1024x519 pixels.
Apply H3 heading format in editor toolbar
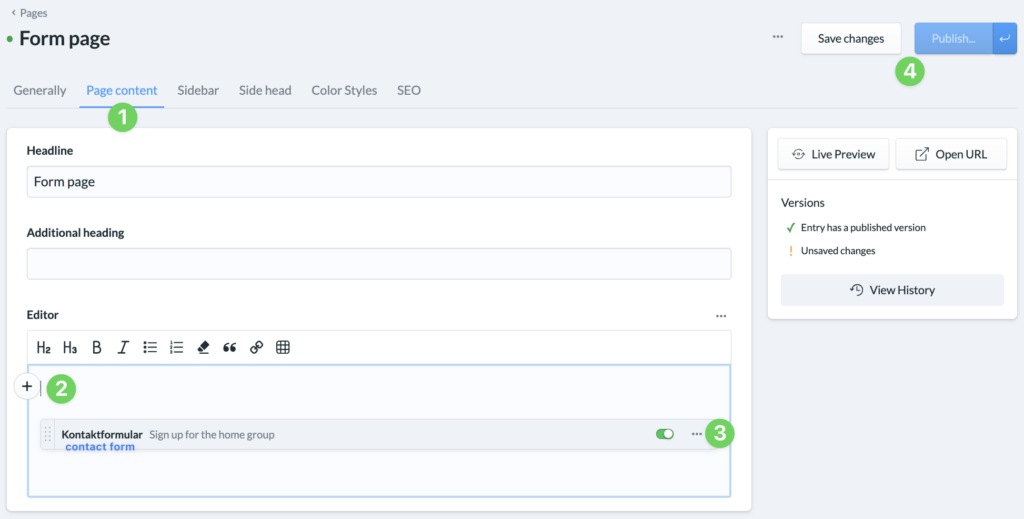pyautogui.click(x=70, y=347)
